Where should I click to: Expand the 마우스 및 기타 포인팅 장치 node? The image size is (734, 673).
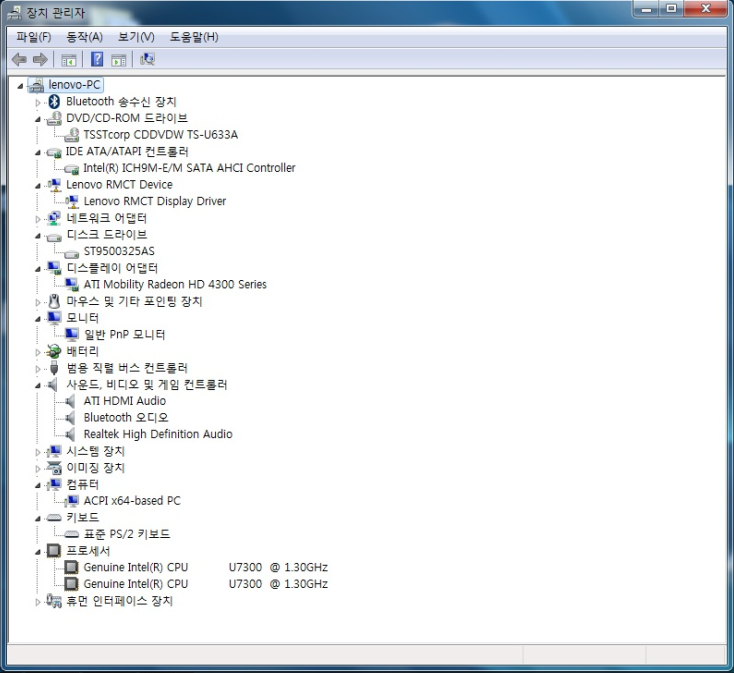click(x=38, y=302)
